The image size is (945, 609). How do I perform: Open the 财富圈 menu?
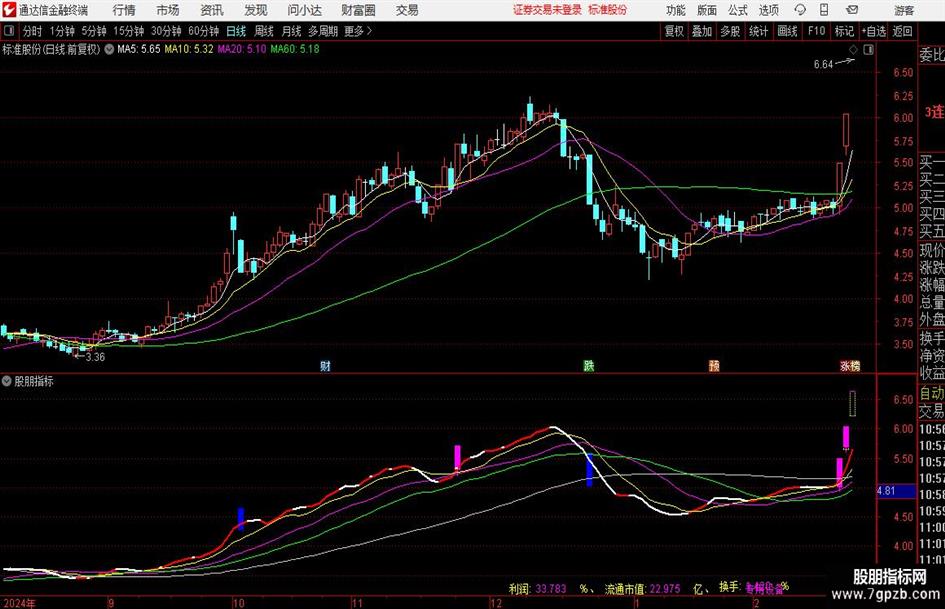(358, 10)
